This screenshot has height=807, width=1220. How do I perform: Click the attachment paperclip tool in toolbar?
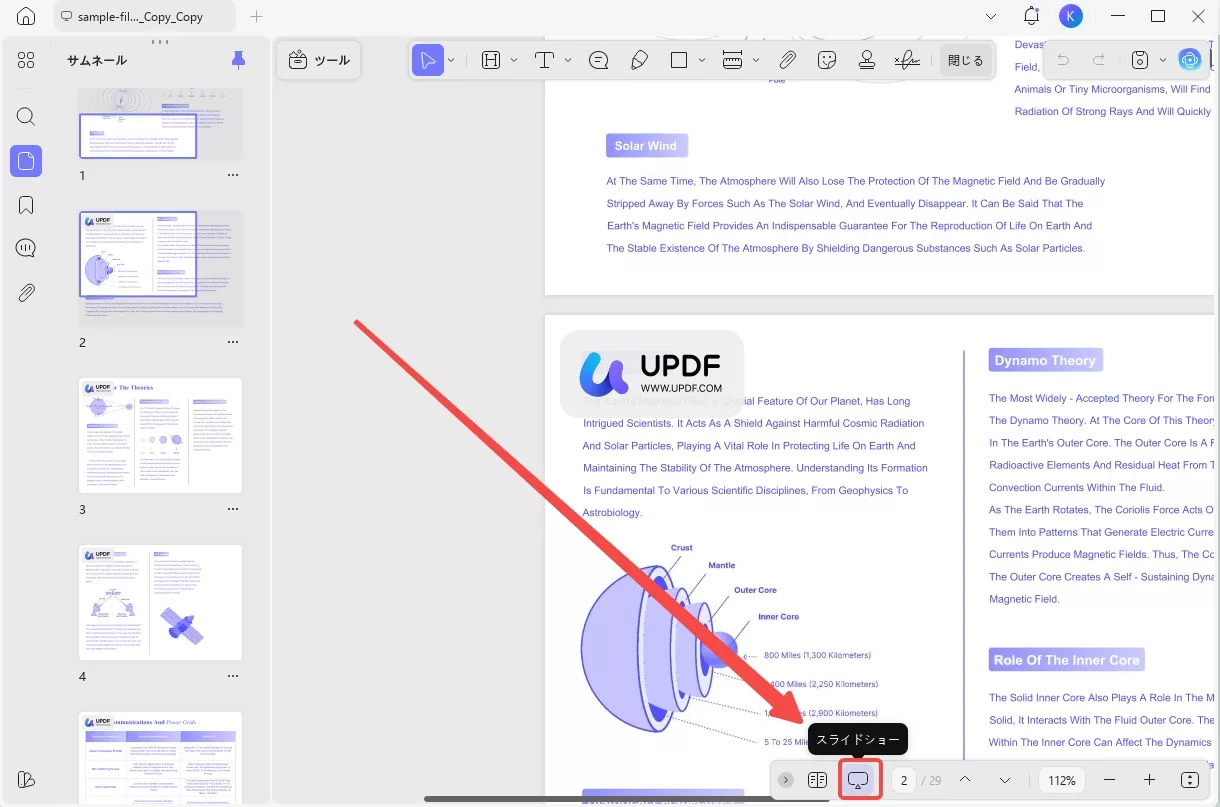787,60
